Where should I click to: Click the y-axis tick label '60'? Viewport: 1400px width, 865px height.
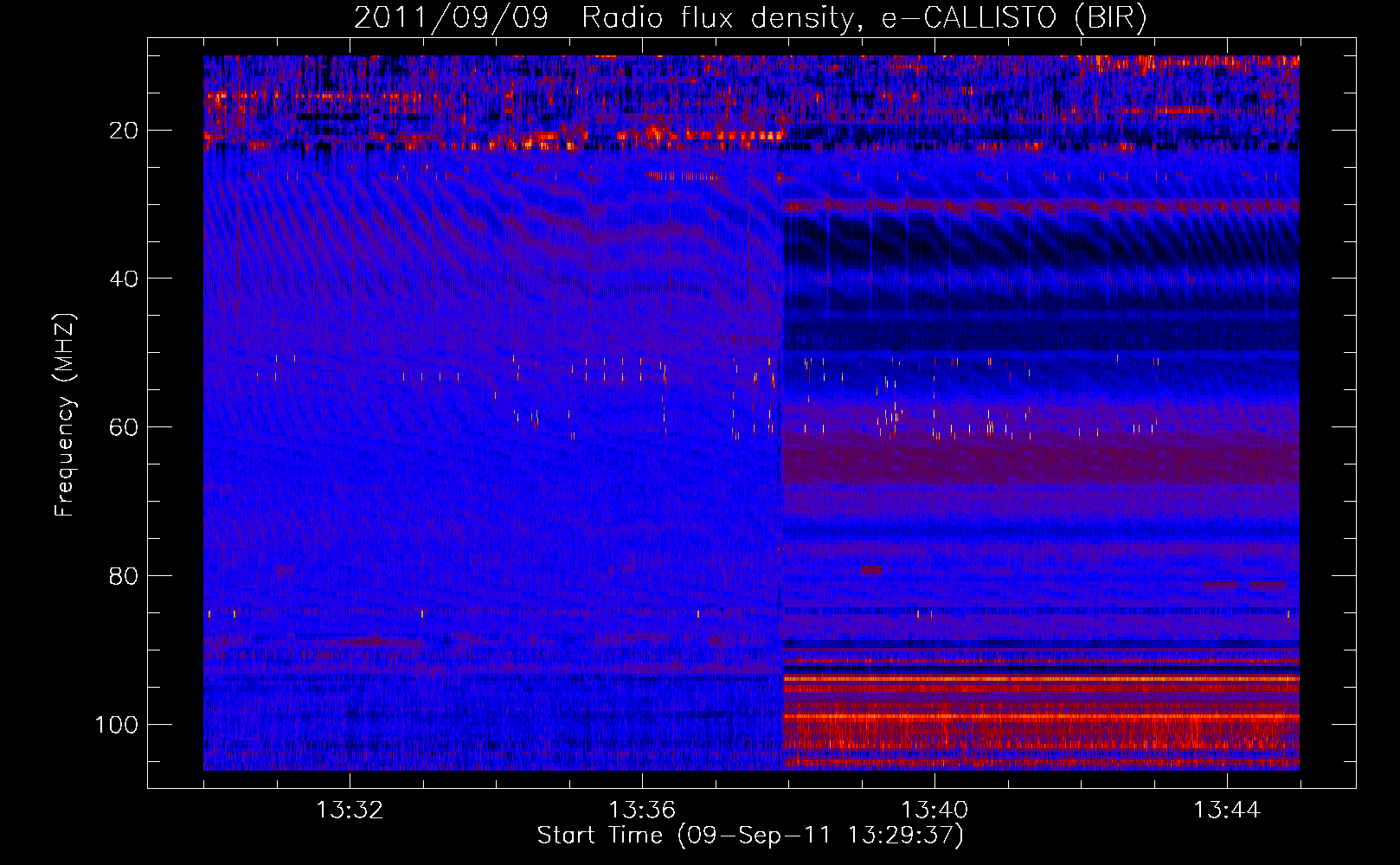[x=125, y=427]
